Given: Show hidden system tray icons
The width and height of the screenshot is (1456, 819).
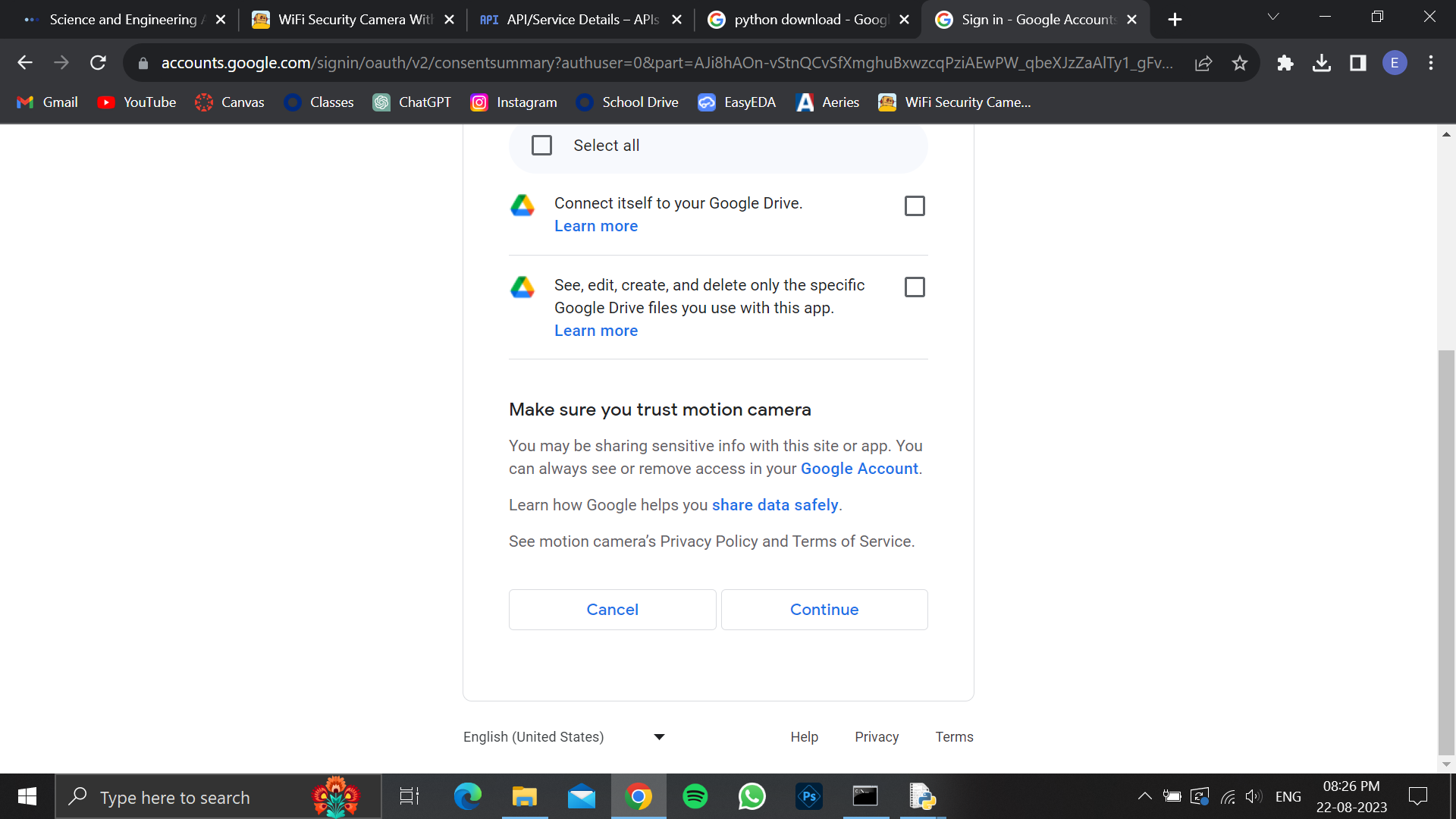Looking at the screenshot, I should (x=1144, y=796).
